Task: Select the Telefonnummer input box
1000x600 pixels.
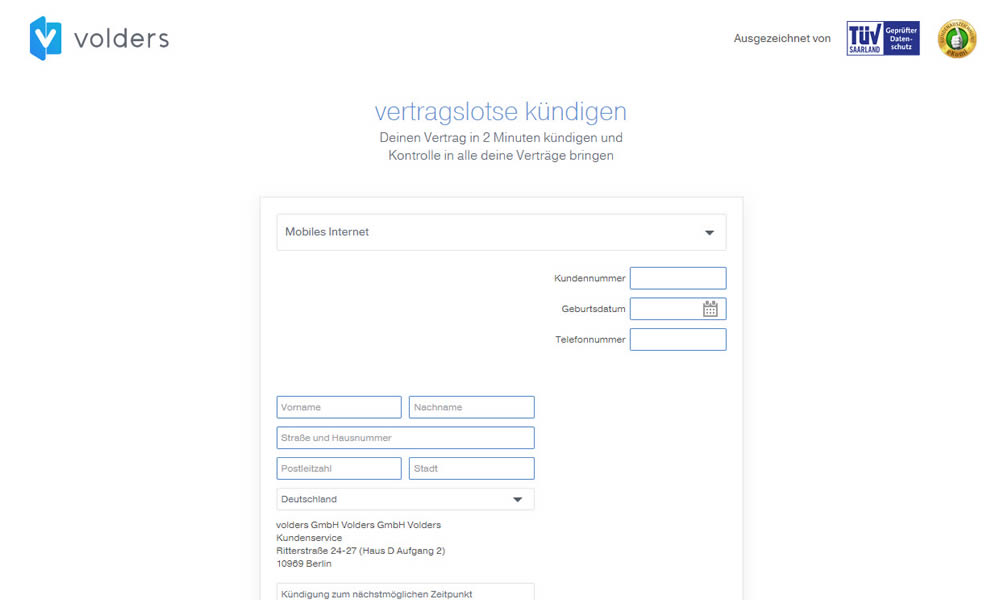Action: (677, 340)
